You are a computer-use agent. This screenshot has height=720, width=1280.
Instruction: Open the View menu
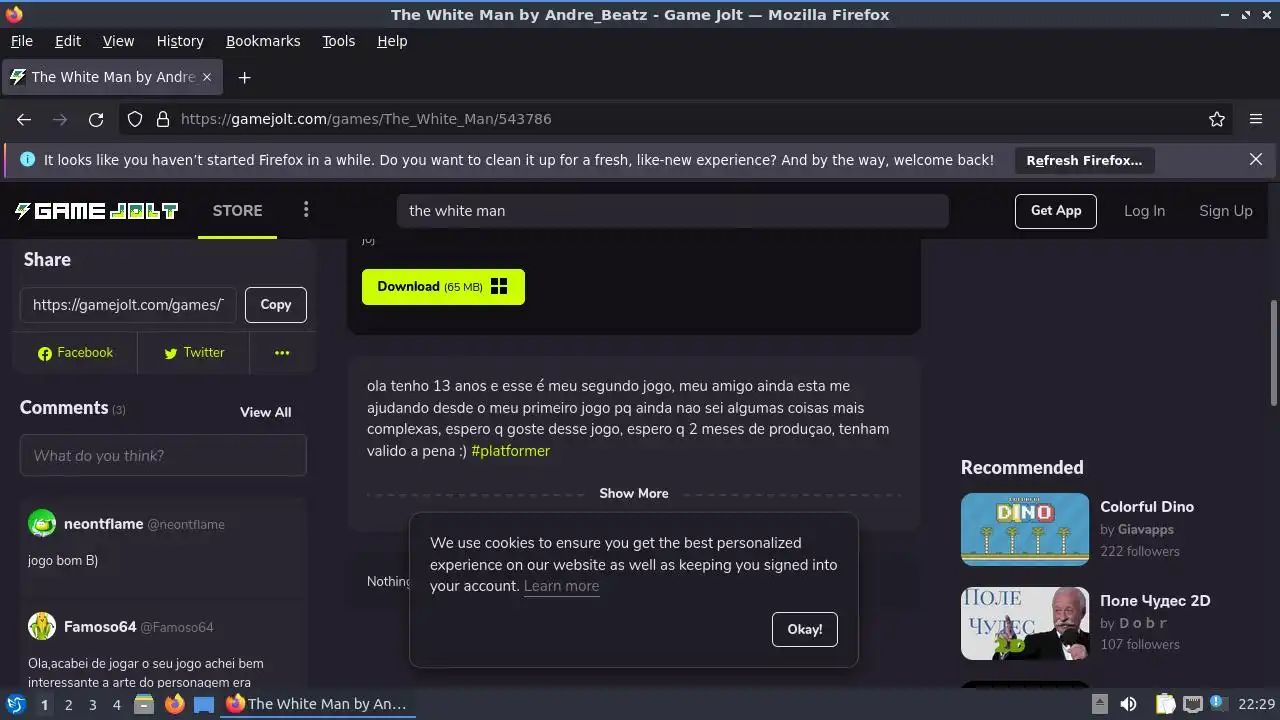click(x=118, y=41)
